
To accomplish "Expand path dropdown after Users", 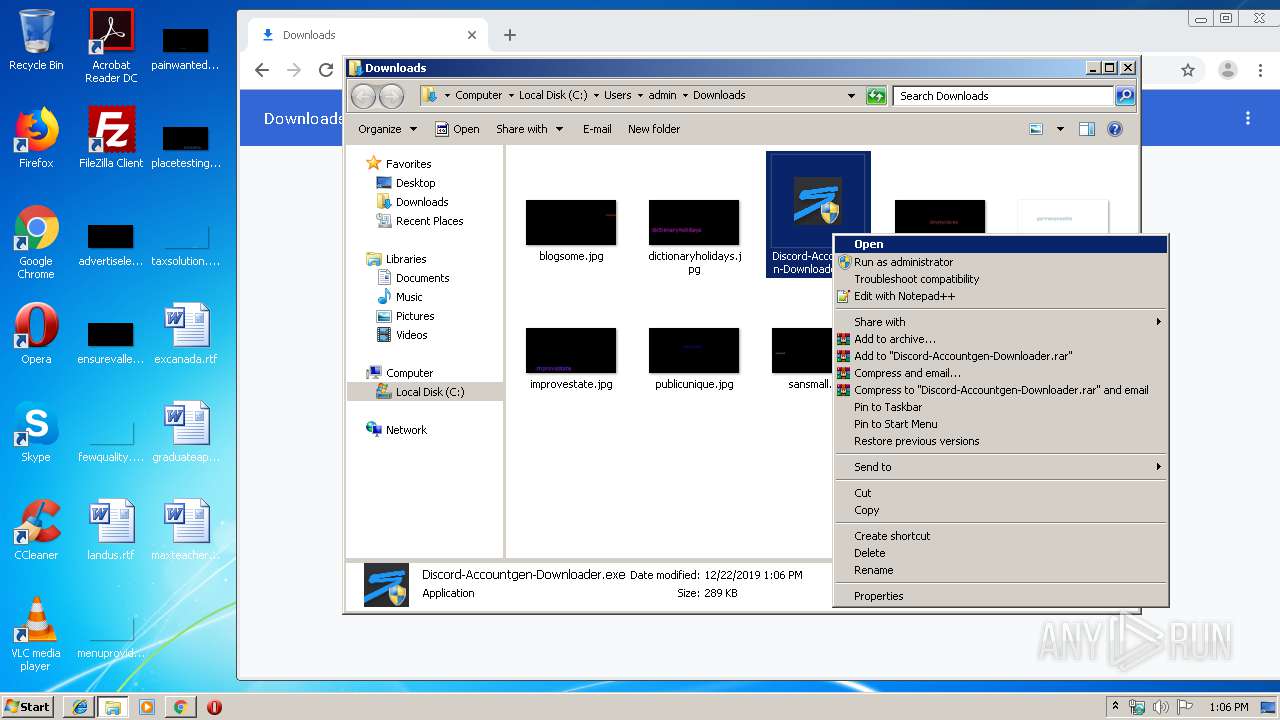I will (x=640, y=96).
